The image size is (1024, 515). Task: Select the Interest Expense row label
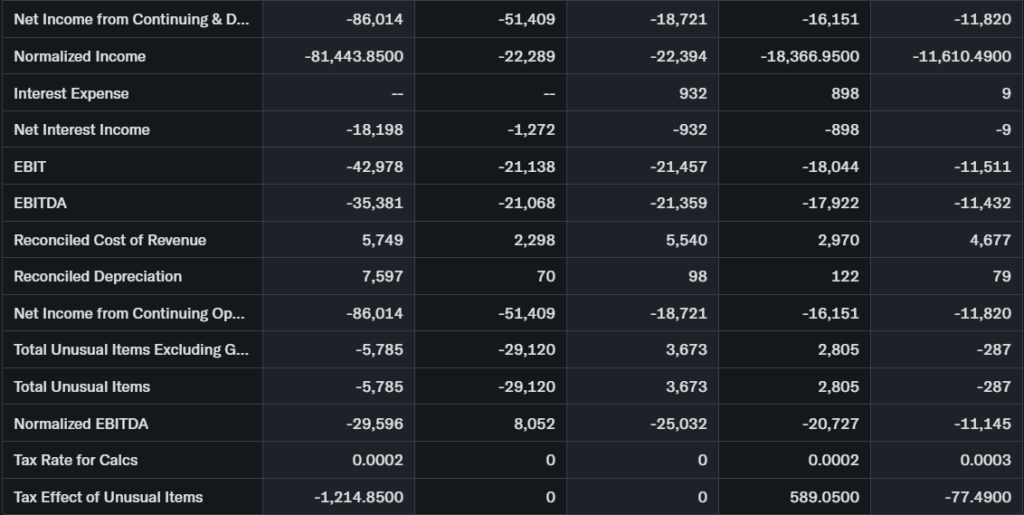click(71, 93)
